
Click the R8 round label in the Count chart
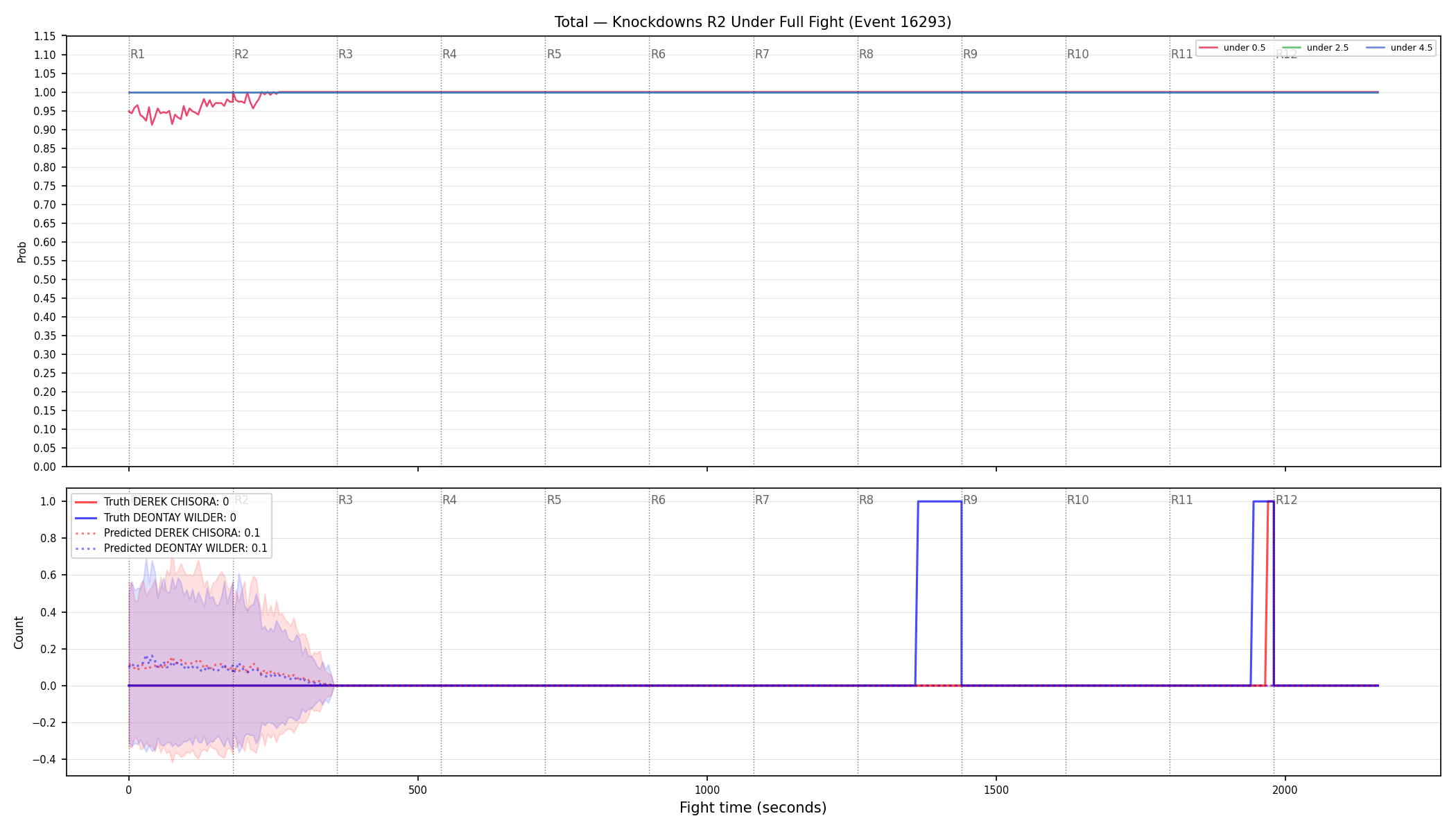coord(866,500)
